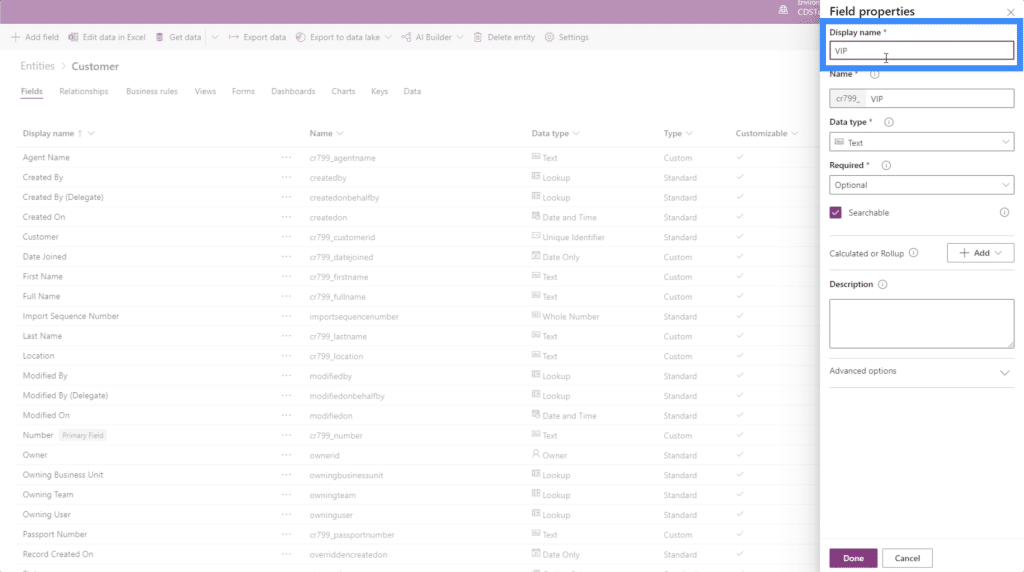Open more options for Number row
Screen dimensions: 1024x572
(286, 435)
